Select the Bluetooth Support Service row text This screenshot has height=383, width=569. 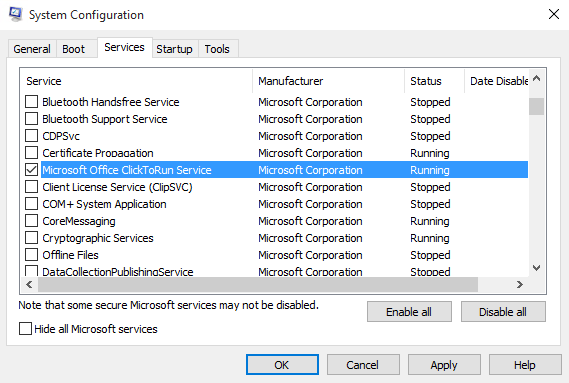pyautogui.click(x=105, y=119)
